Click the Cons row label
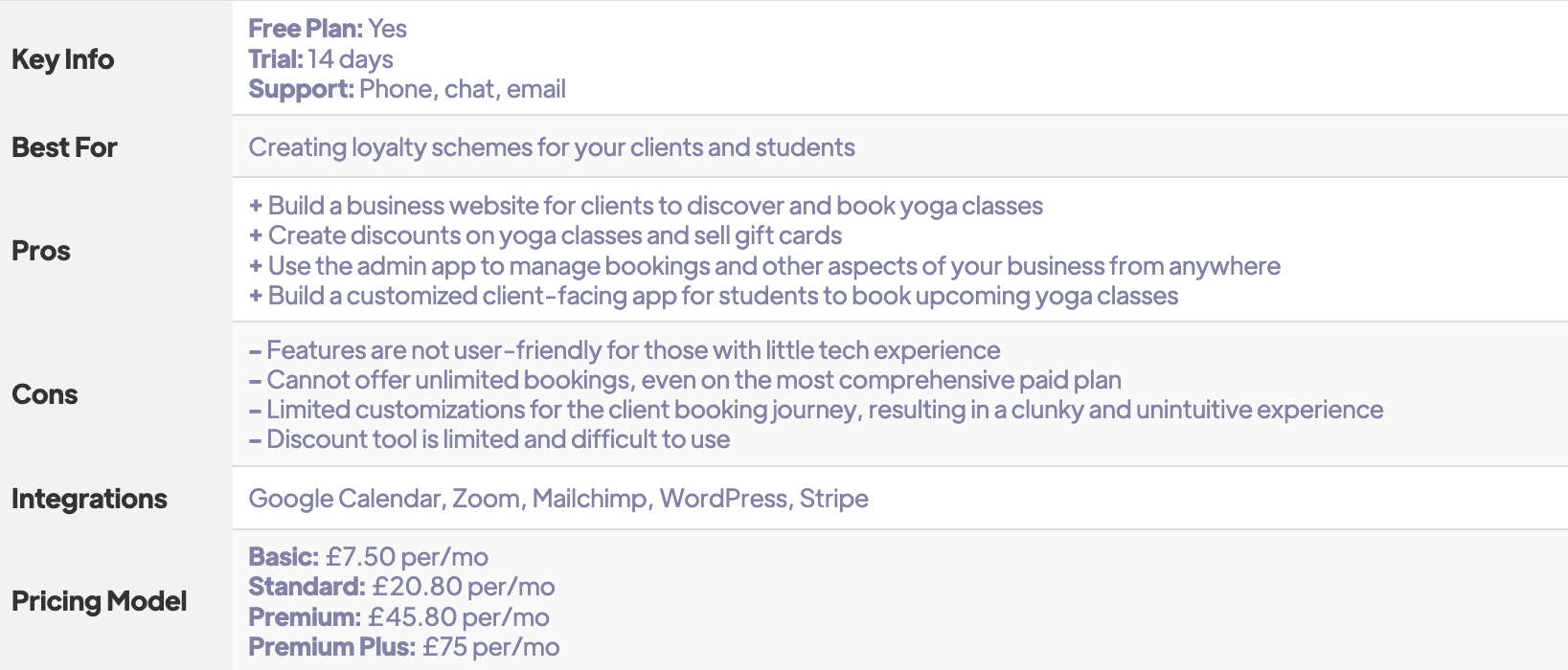The width and height of the screenshot is (1568, 670). point(45,394)
